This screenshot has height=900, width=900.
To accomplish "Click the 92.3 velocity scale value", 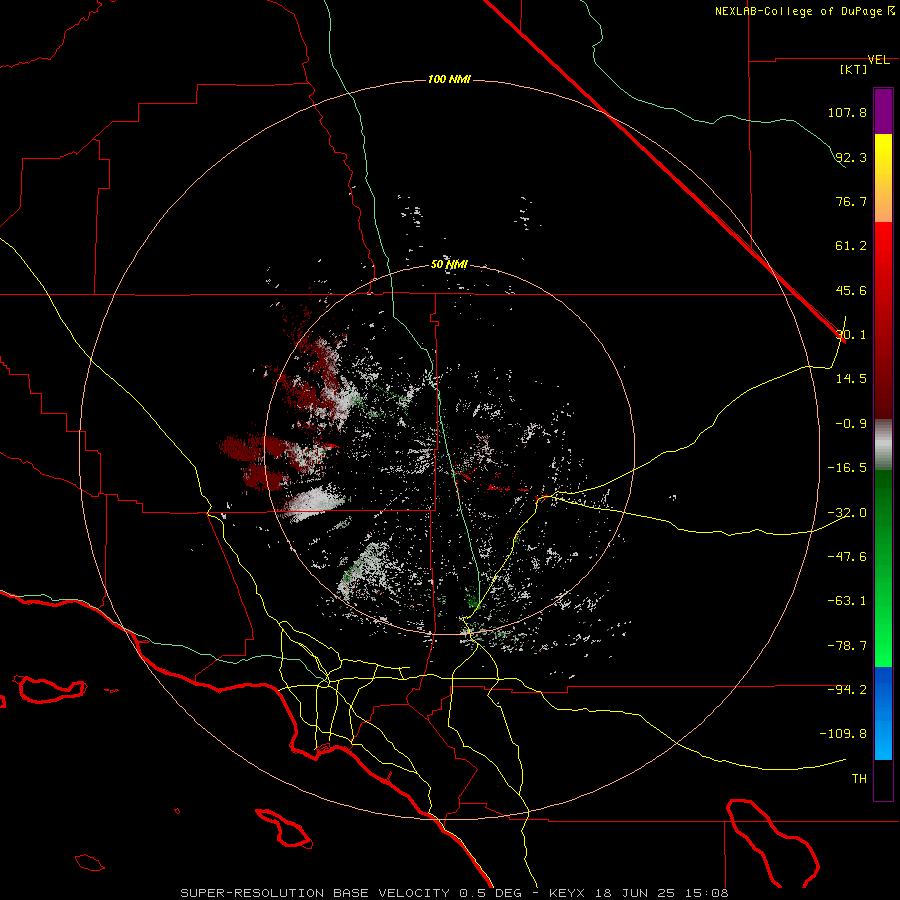I will tap(851, 157).
